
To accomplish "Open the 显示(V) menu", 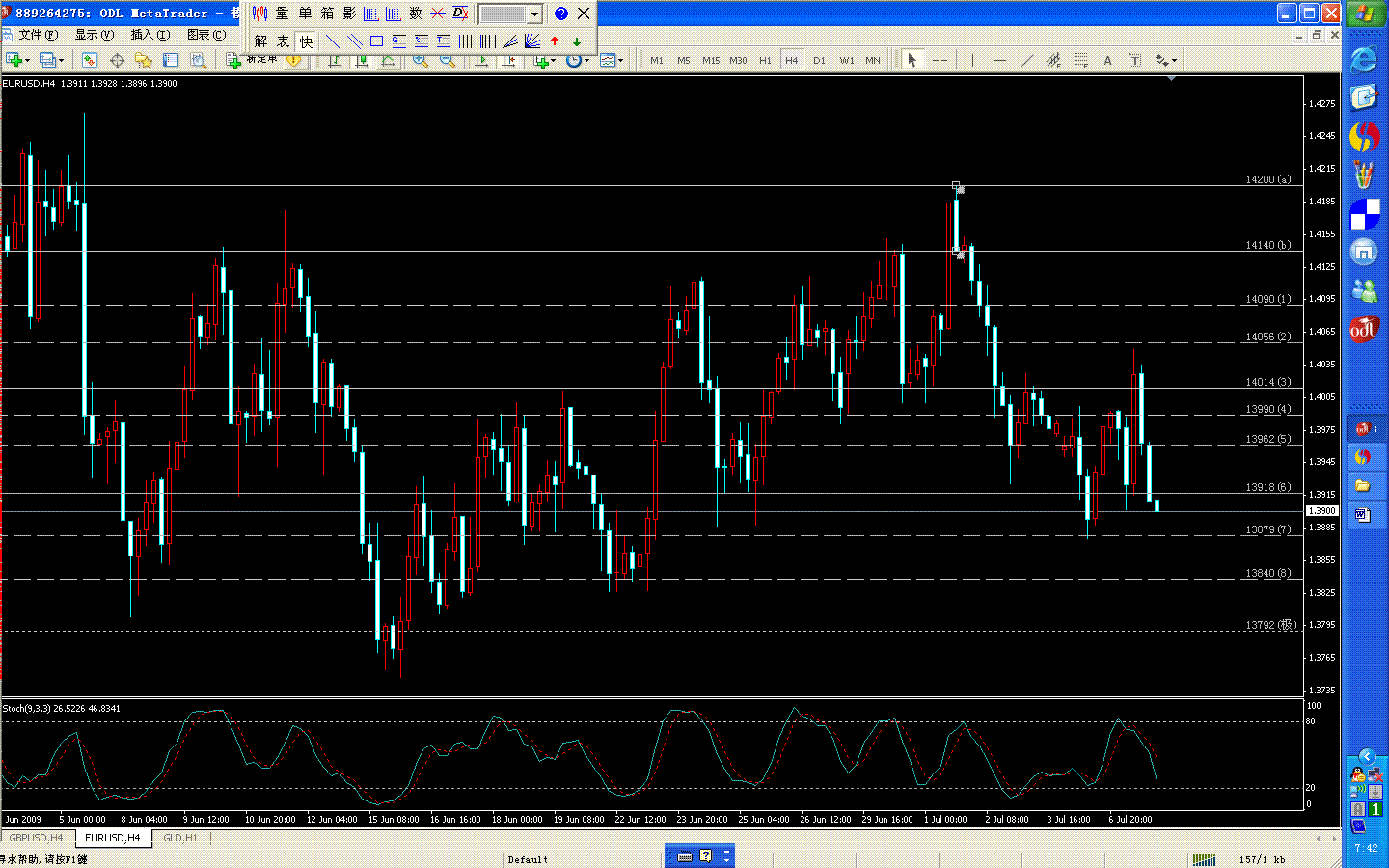I will coord(95,35).
